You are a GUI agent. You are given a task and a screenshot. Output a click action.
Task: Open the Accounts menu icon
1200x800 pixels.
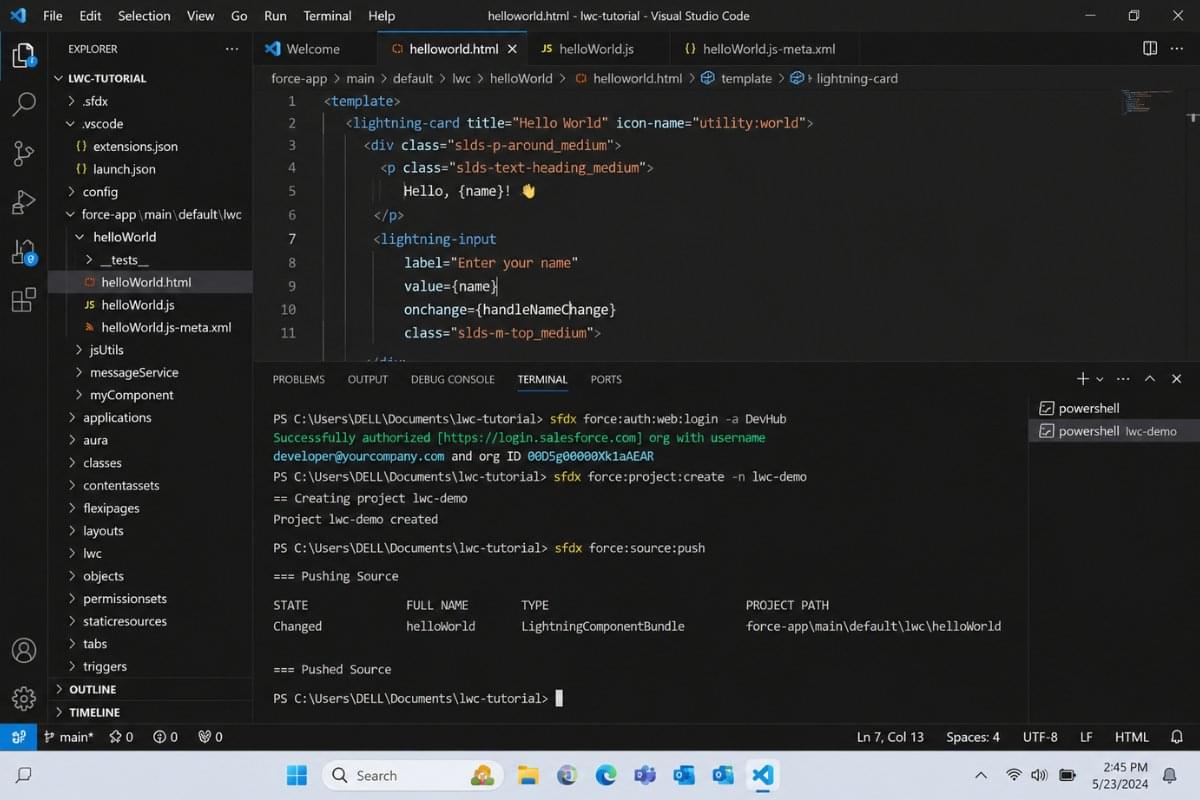[x=23, y=650]
